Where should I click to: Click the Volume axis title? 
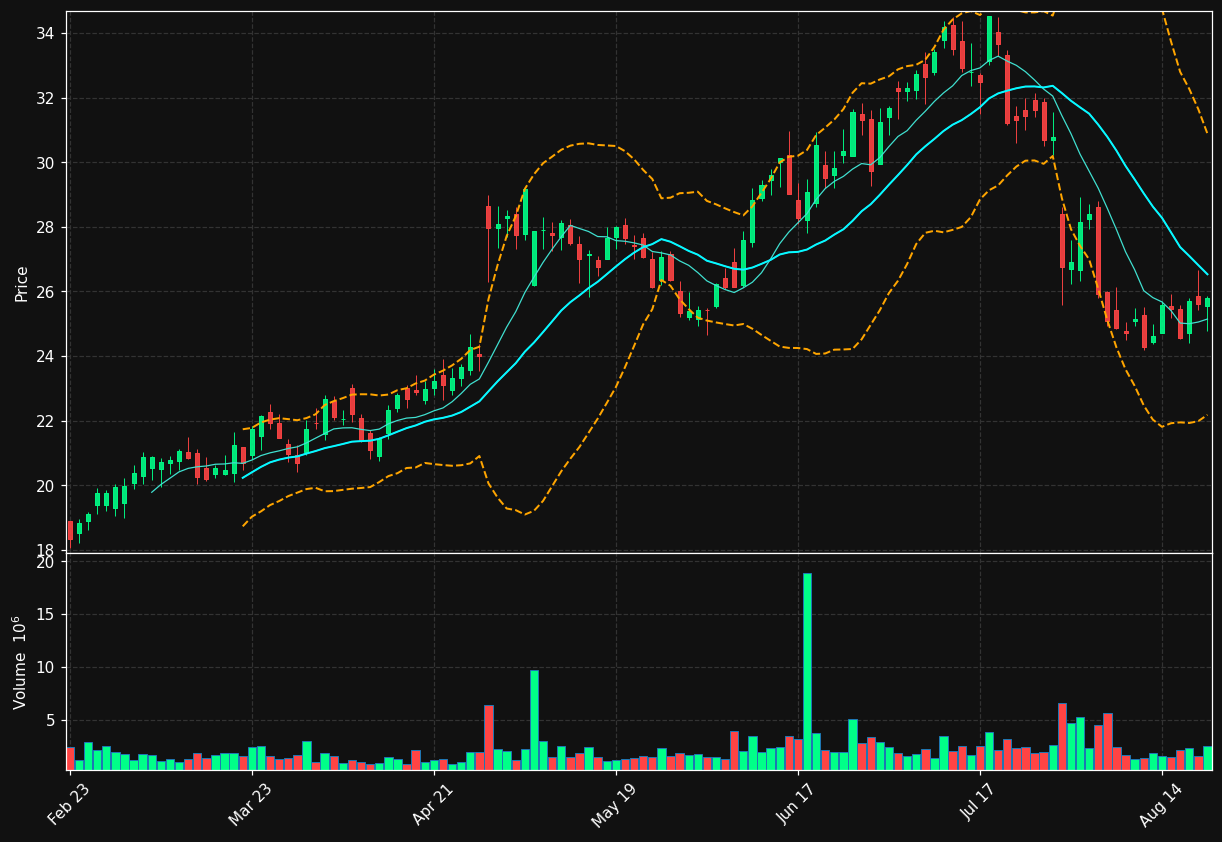(x=20, y=662)
